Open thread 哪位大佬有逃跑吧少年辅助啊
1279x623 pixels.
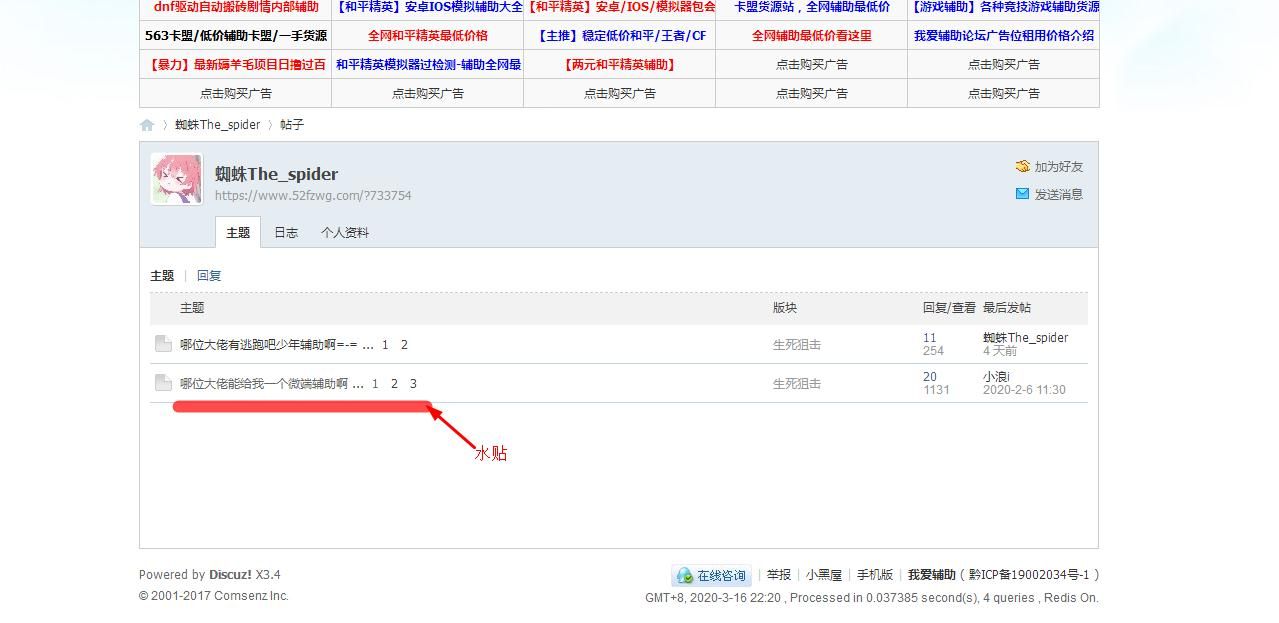[269, 345]
